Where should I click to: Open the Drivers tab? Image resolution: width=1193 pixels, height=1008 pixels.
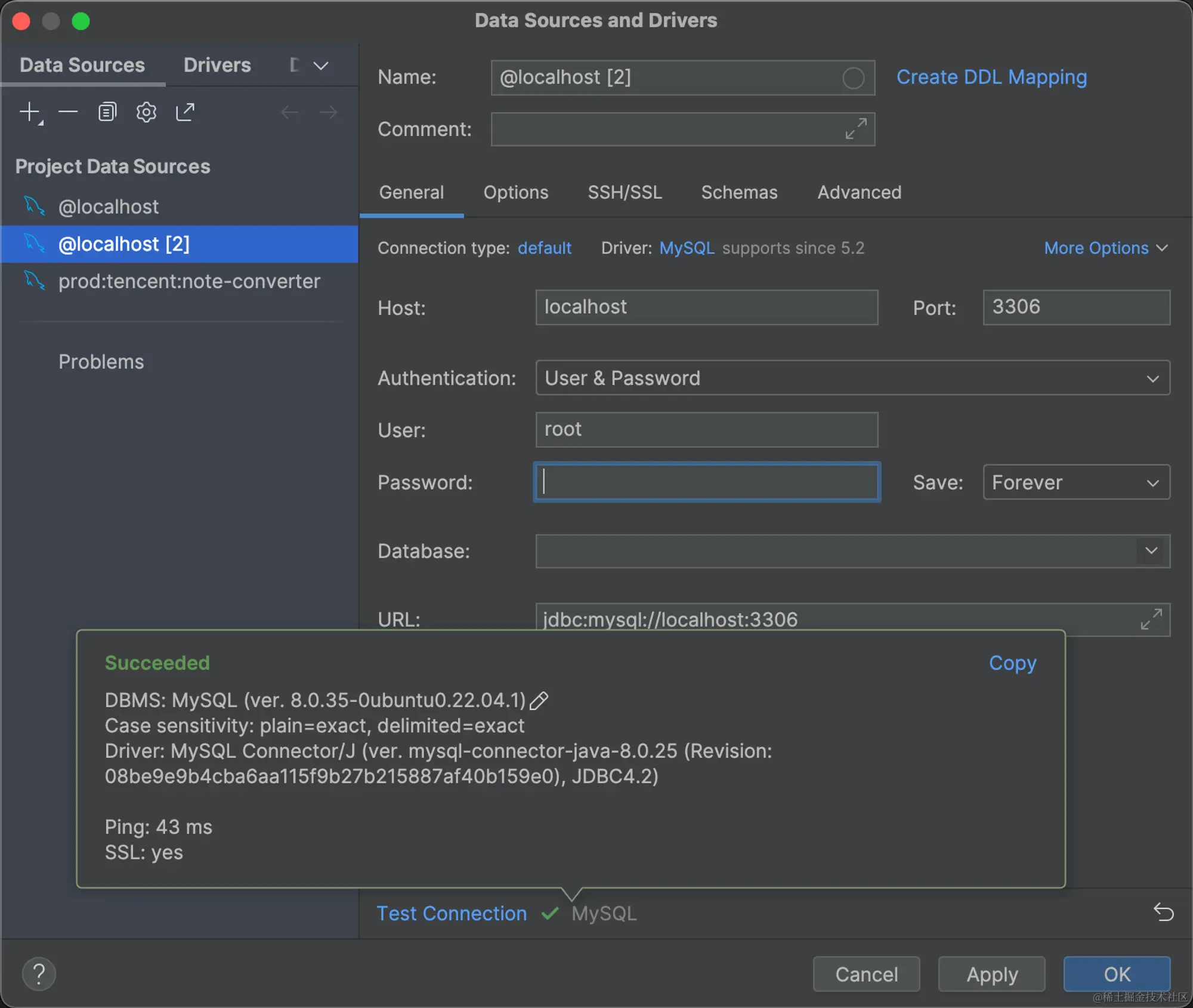217,65
